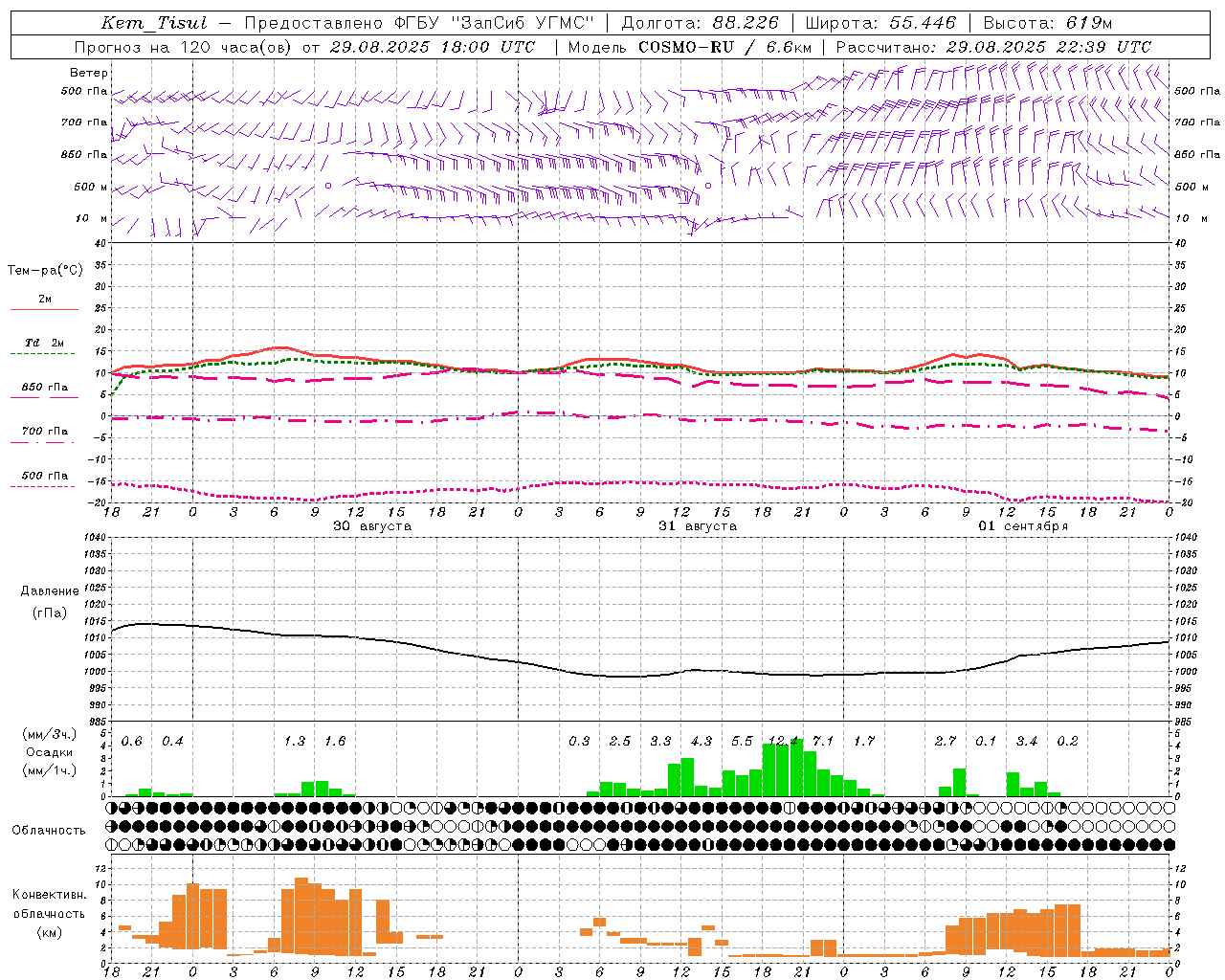Select the 'Широта: 55.446' latitude value

pyautogui.click(x=880, y=23)
